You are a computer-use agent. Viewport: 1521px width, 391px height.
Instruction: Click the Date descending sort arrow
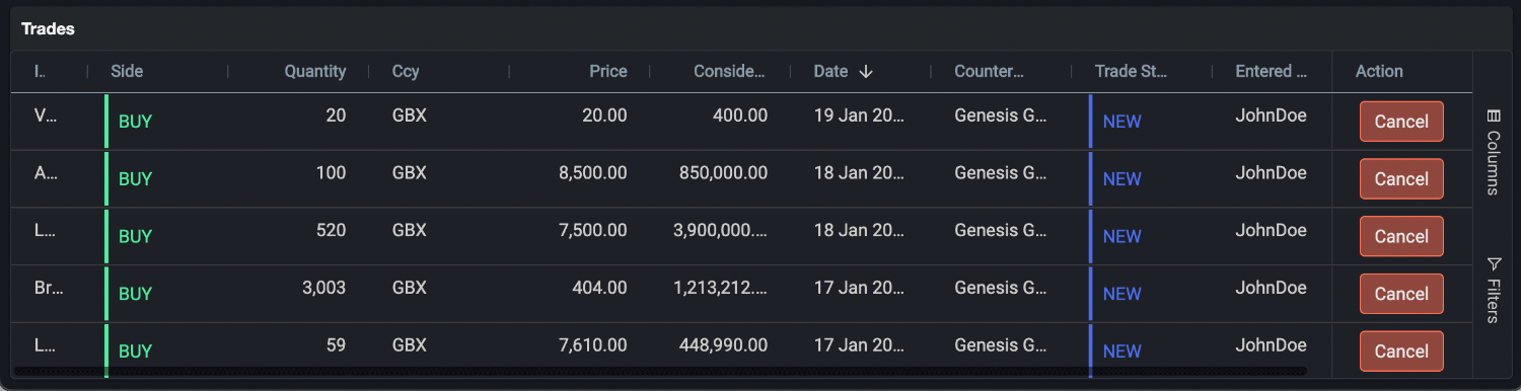click(x=866, y=71)
